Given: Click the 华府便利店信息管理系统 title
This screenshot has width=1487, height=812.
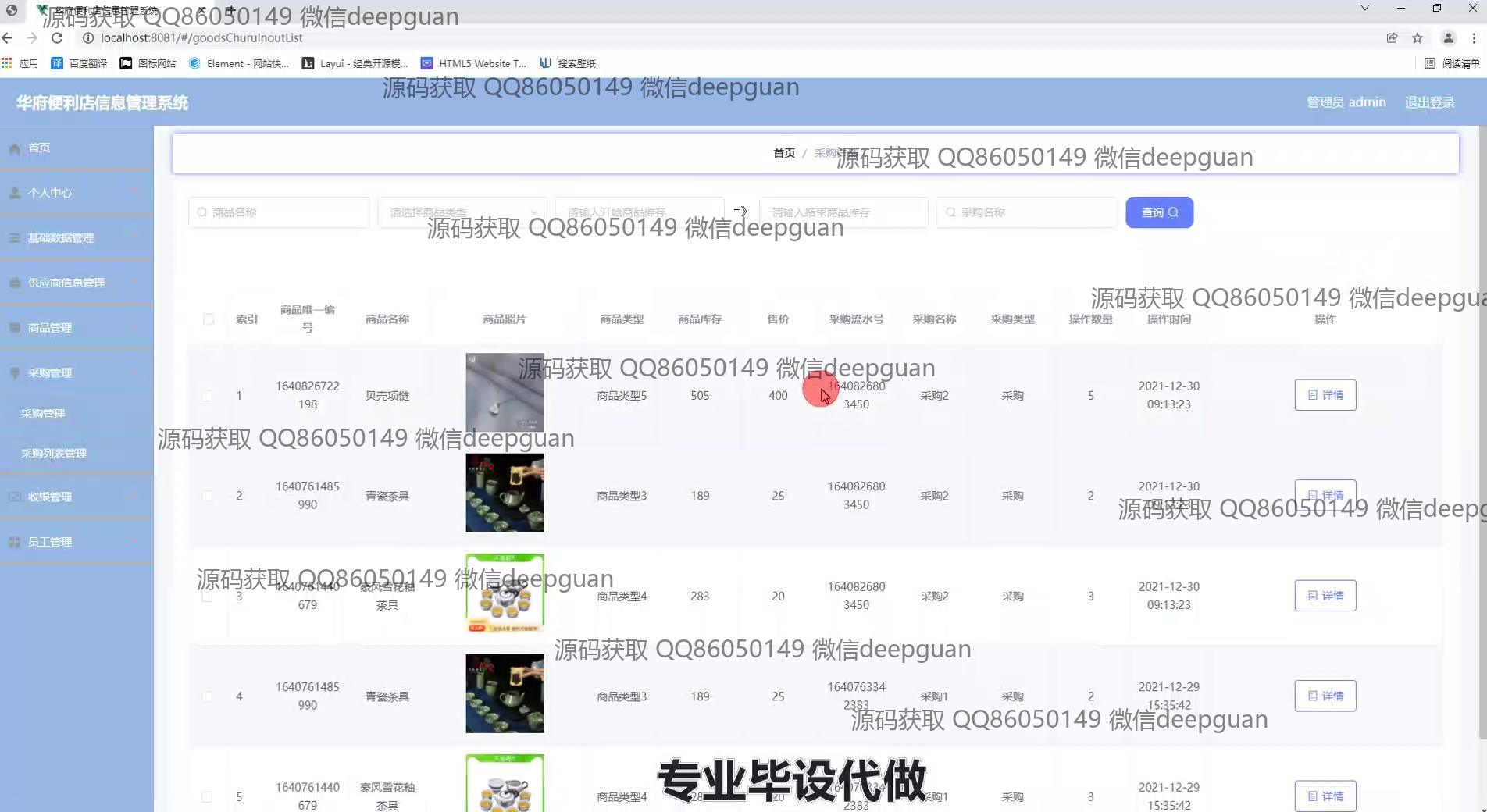Looking at the screenshot, I should coord(102,102).
